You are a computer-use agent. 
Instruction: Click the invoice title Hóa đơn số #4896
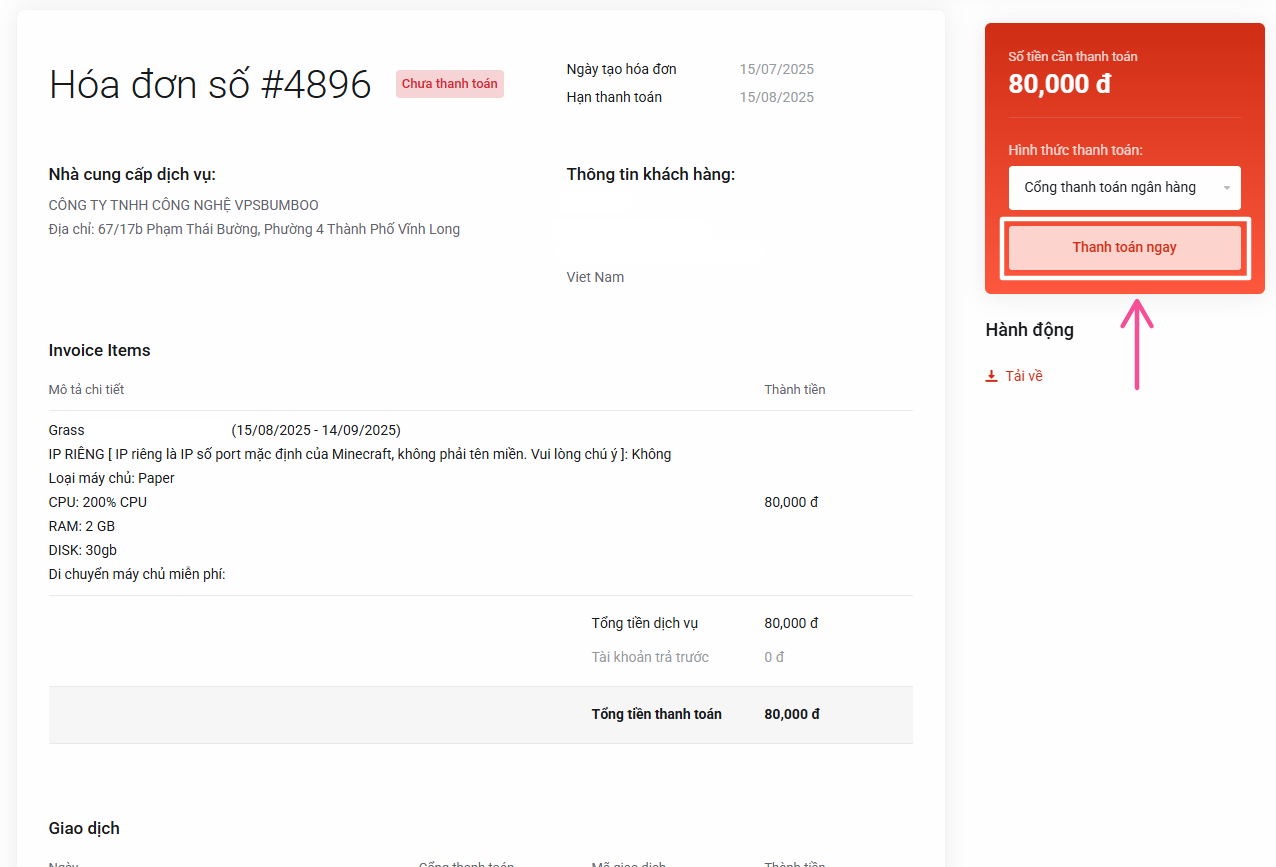[x=210, y=85]
